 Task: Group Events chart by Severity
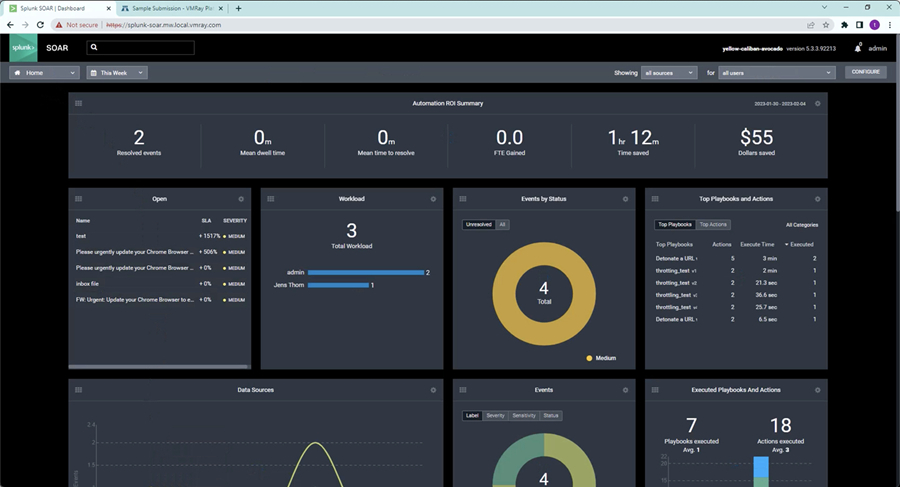pos(495,416)
